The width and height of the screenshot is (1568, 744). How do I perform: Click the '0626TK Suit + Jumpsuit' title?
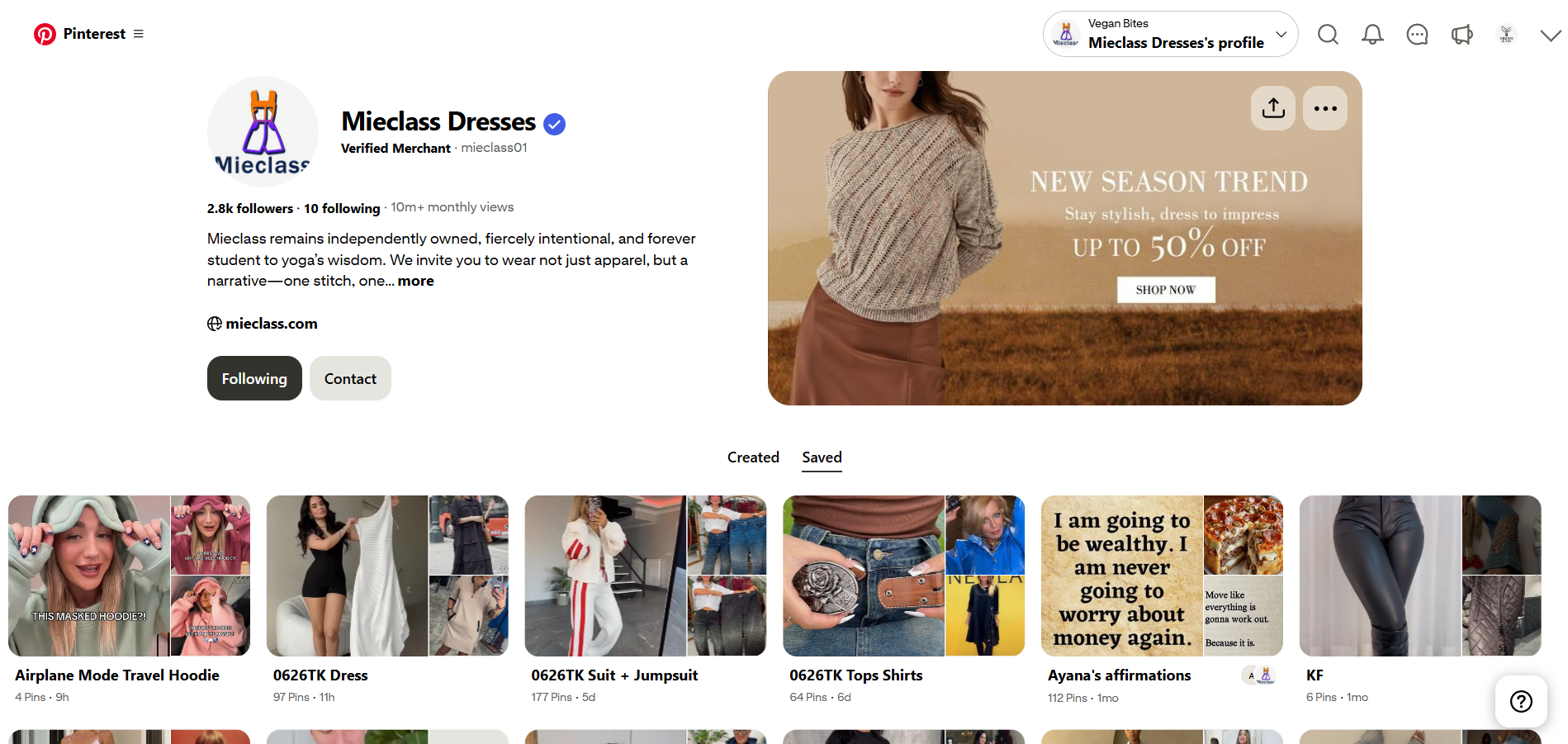click(x=614, y=675)
